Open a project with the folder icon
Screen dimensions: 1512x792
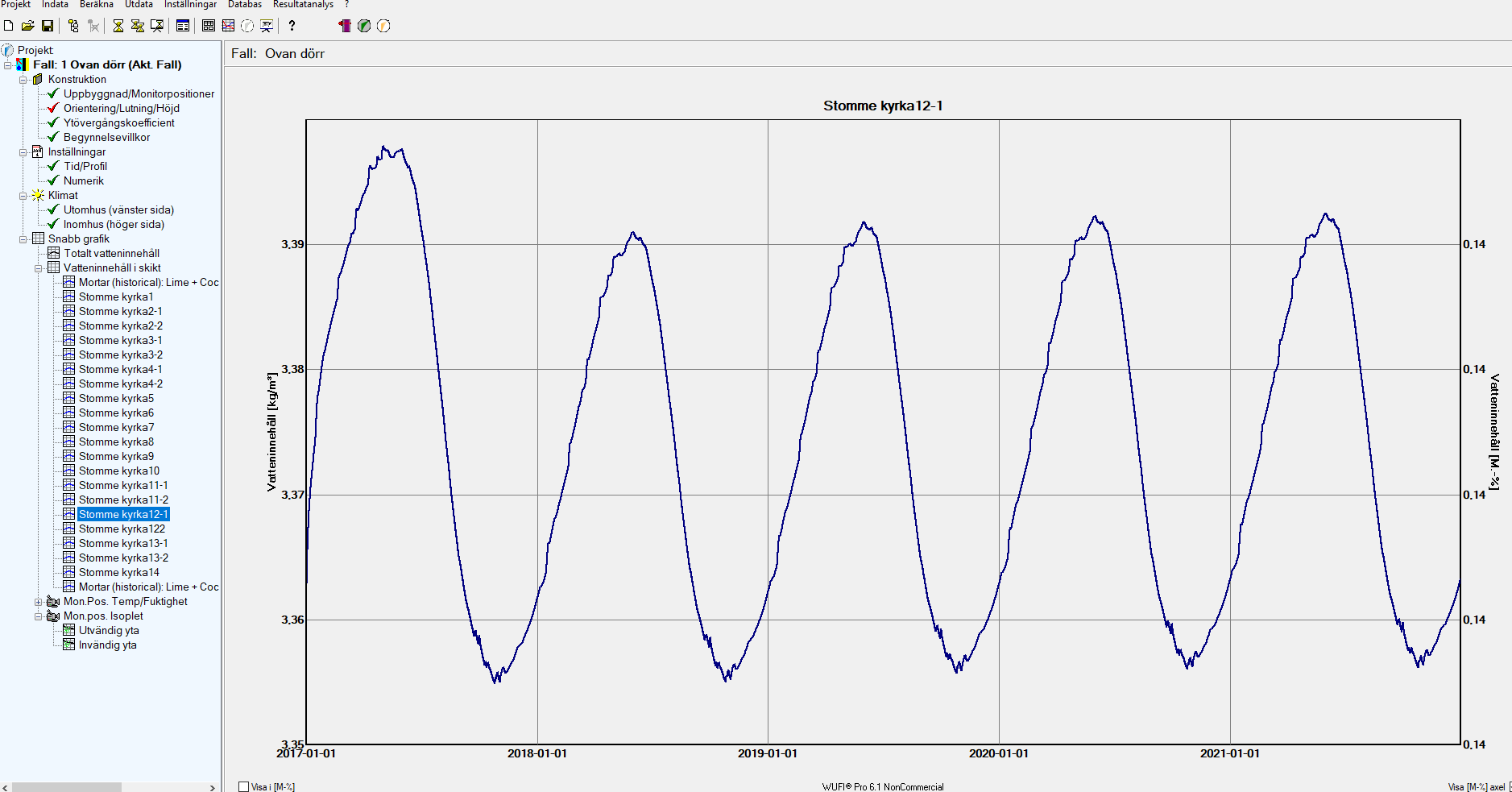click(27, 26)
